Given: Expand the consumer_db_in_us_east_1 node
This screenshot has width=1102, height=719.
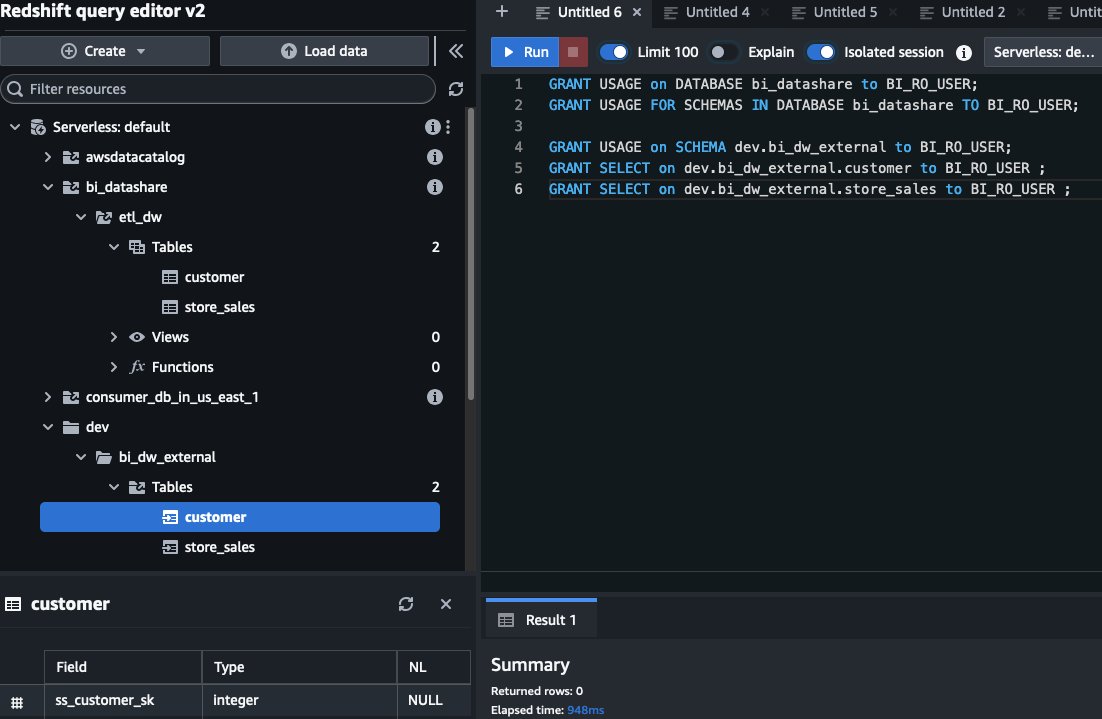Looking at the screenshot, I should point(48,397).
